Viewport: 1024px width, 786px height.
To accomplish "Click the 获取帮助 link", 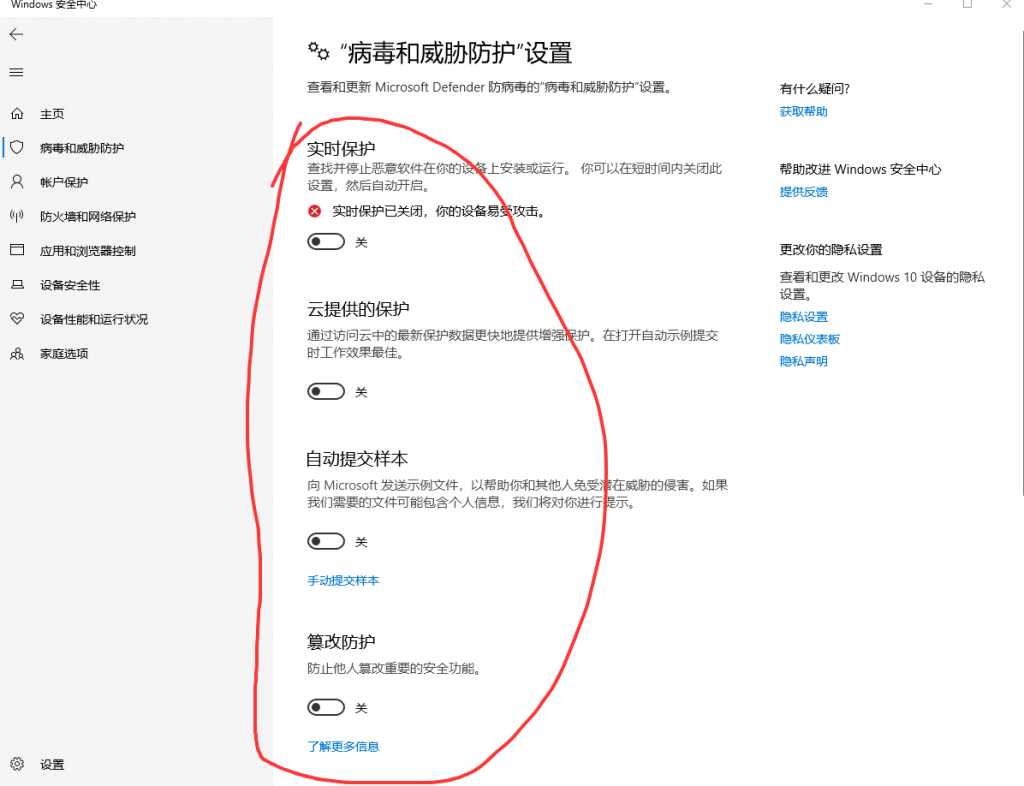I will coord(803,112).
